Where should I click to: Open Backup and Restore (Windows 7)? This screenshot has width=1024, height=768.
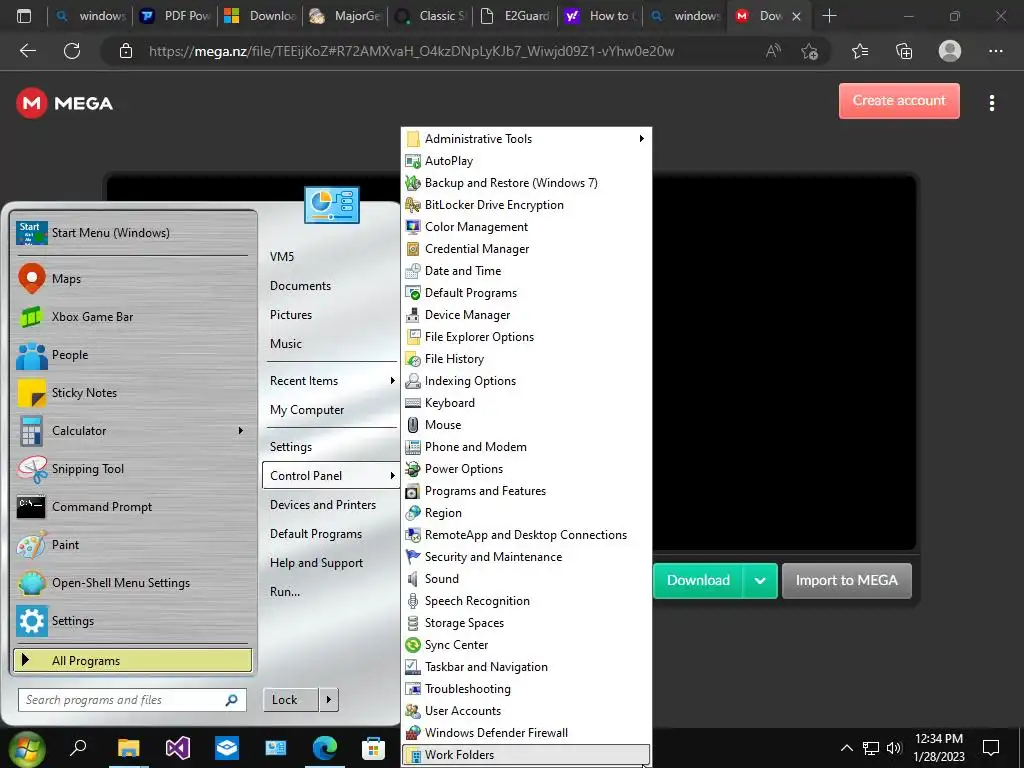point(526,183)
